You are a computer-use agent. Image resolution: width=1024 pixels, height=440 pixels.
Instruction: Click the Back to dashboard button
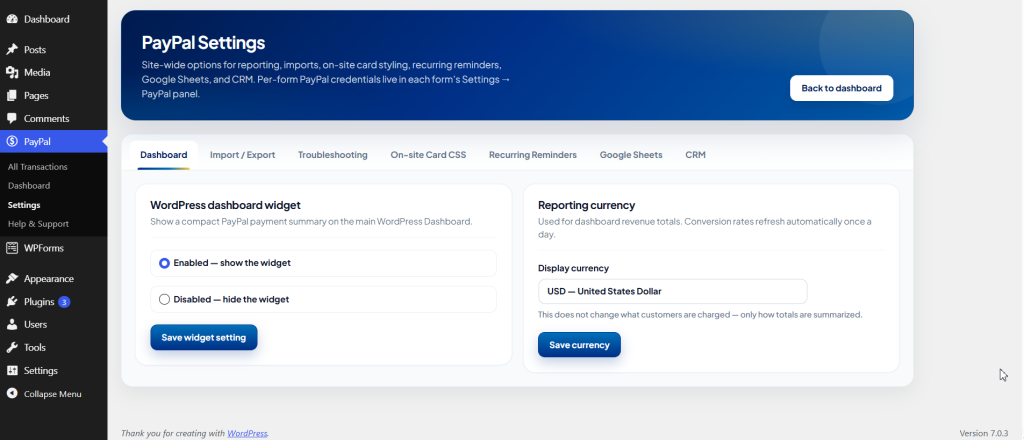pos(841,88)
